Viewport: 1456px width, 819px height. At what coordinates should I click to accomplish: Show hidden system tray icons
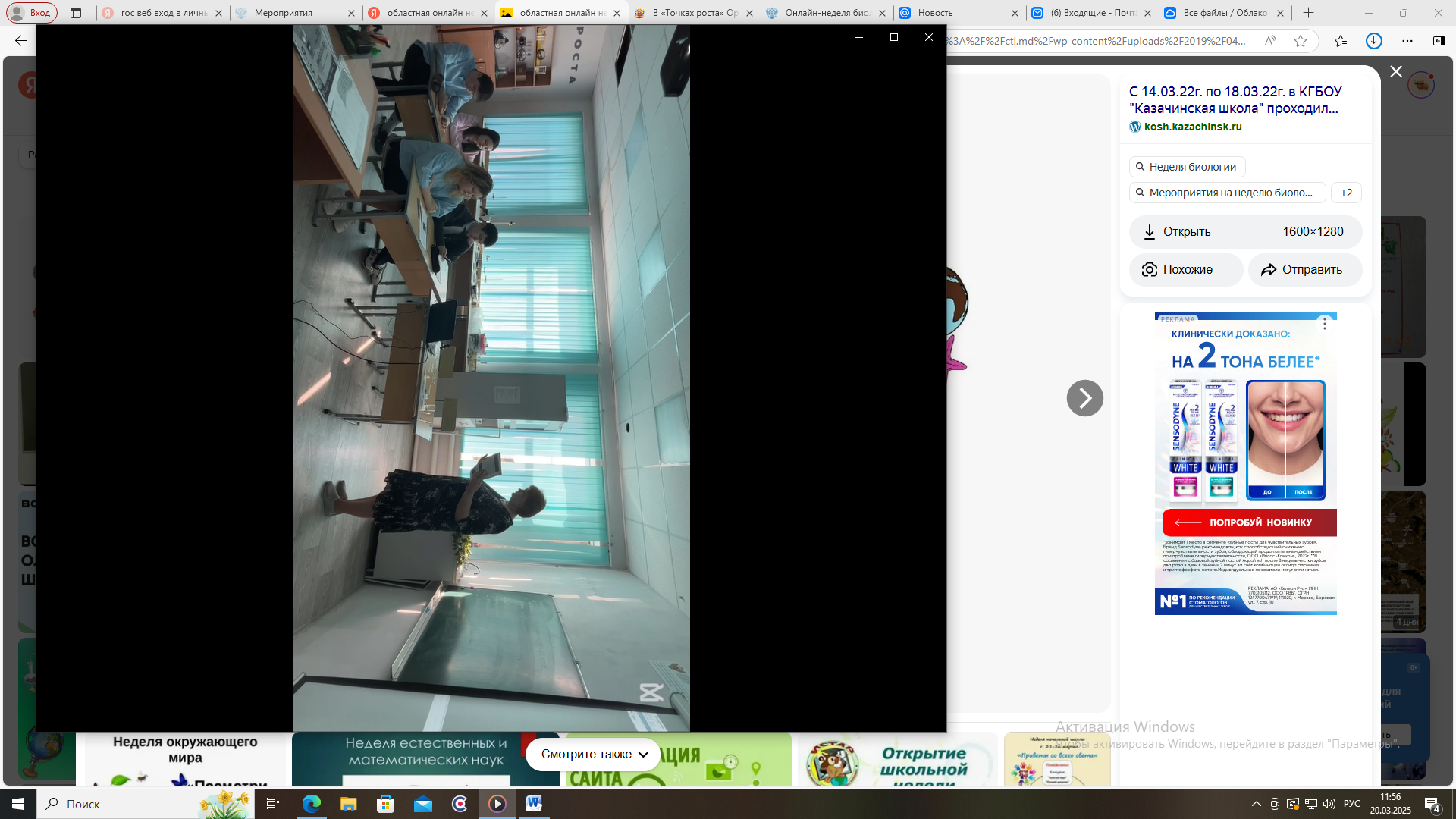1256,804
